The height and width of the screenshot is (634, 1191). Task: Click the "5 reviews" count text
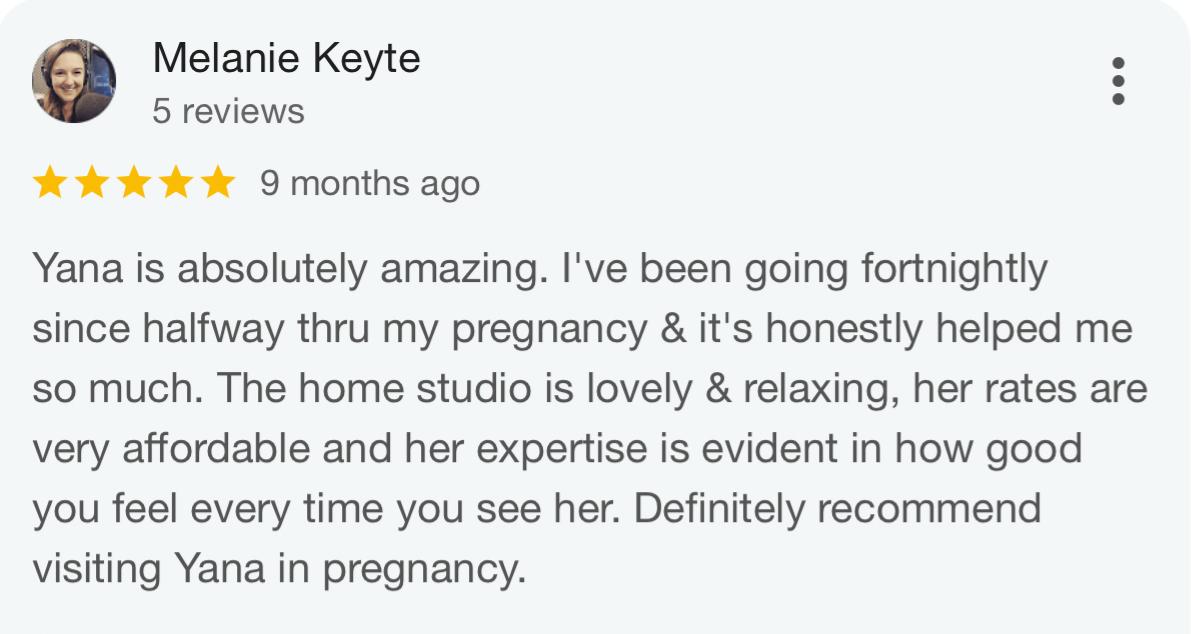[x=228, y=111]
